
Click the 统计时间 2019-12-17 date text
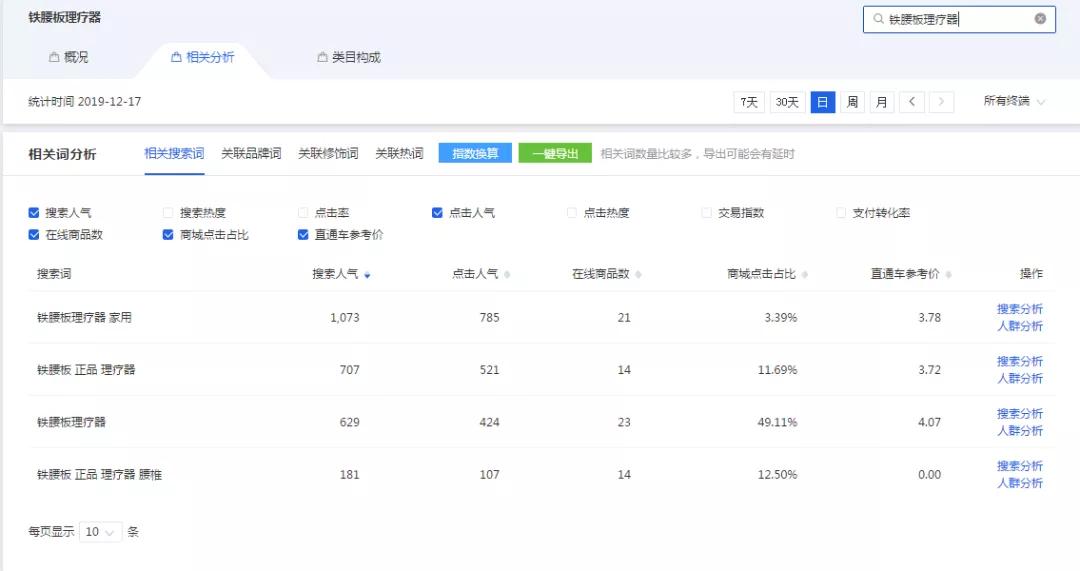pyautogui.click(x=85, y=102)
